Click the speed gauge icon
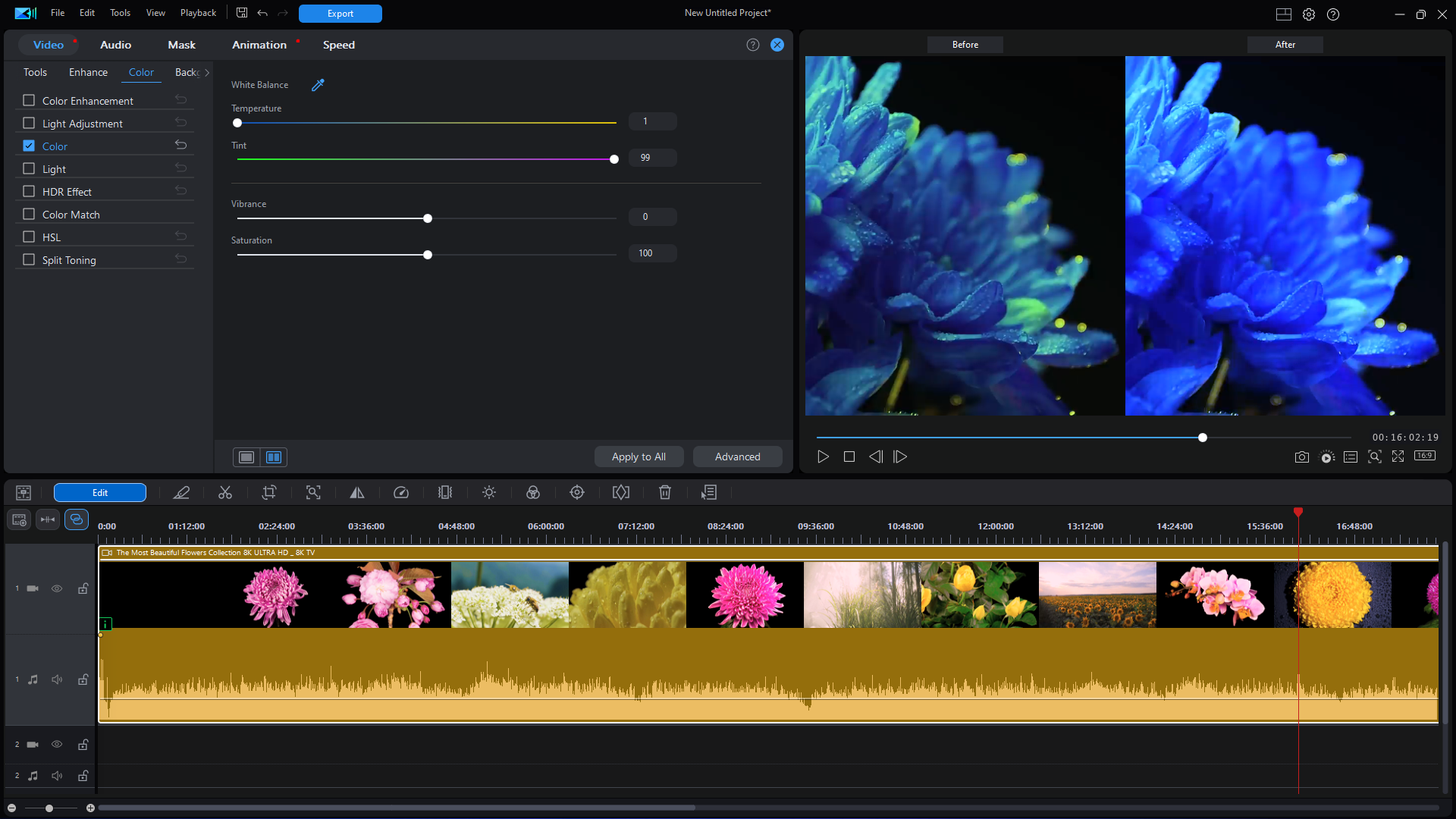The image size is (1456, 819). click(401, 493)
